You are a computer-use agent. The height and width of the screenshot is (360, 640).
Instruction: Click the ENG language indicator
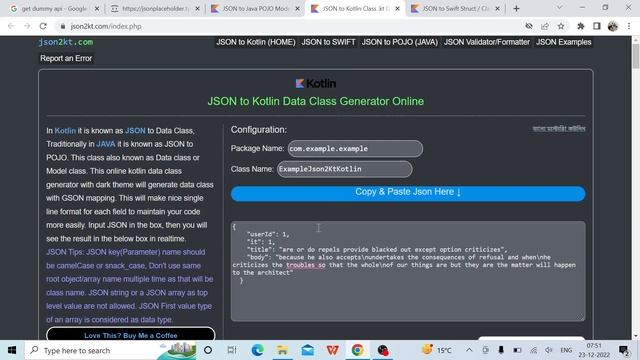tap(566, 350)
